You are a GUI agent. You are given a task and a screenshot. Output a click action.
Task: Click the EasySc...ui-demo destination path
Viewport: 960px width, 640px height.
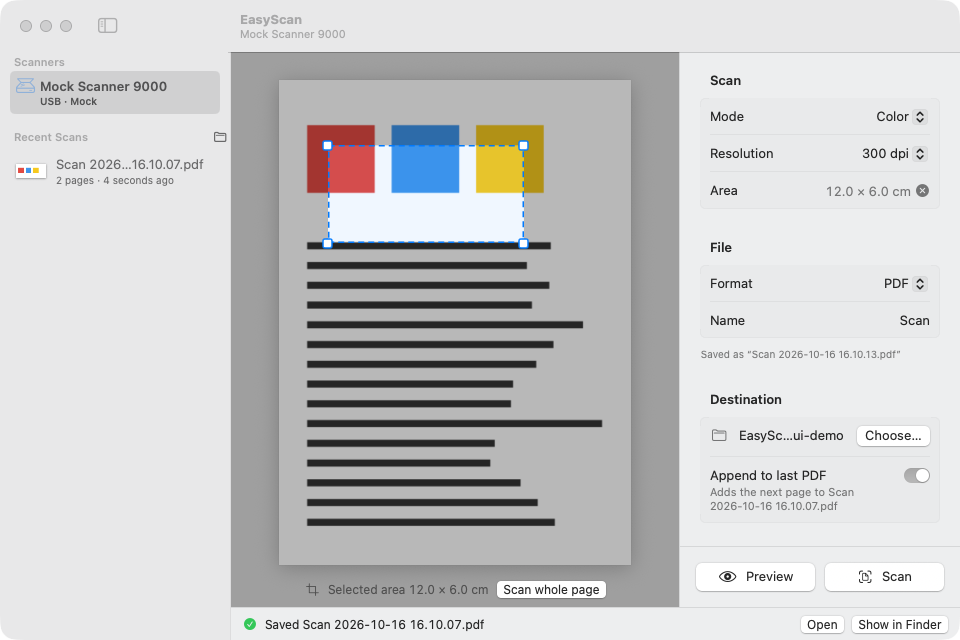coord(791,435)
